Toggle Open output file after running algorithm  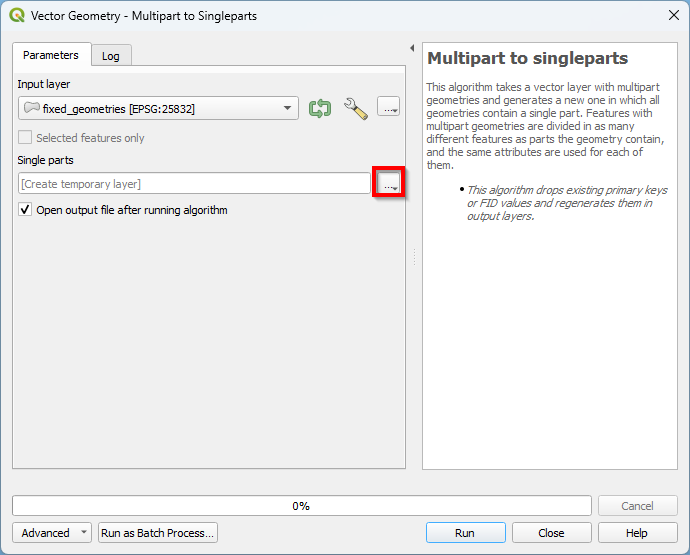26,210
